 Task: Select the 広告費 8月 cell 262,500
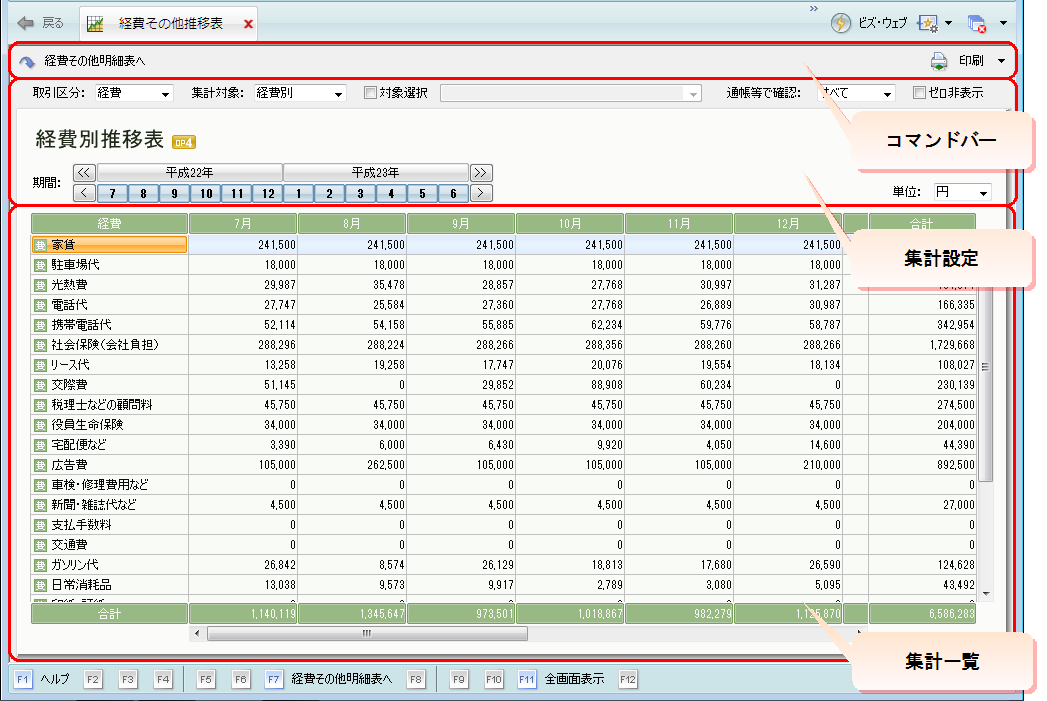352,465
